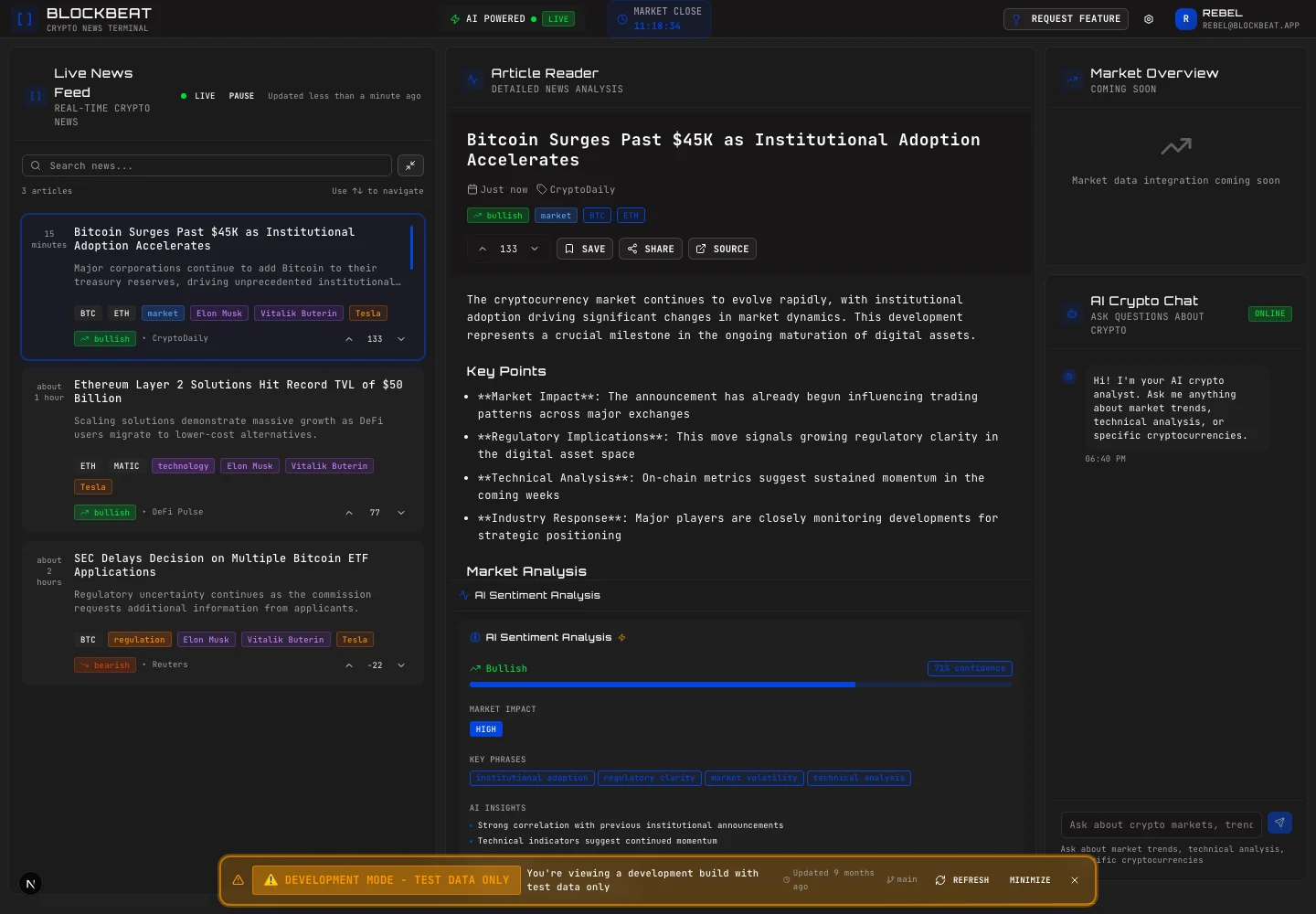Image resolution: width=1316 pixels, height=914 pixels.
Task: Switch the news feed to LIVE mode
Action: [x=198, y=96]
